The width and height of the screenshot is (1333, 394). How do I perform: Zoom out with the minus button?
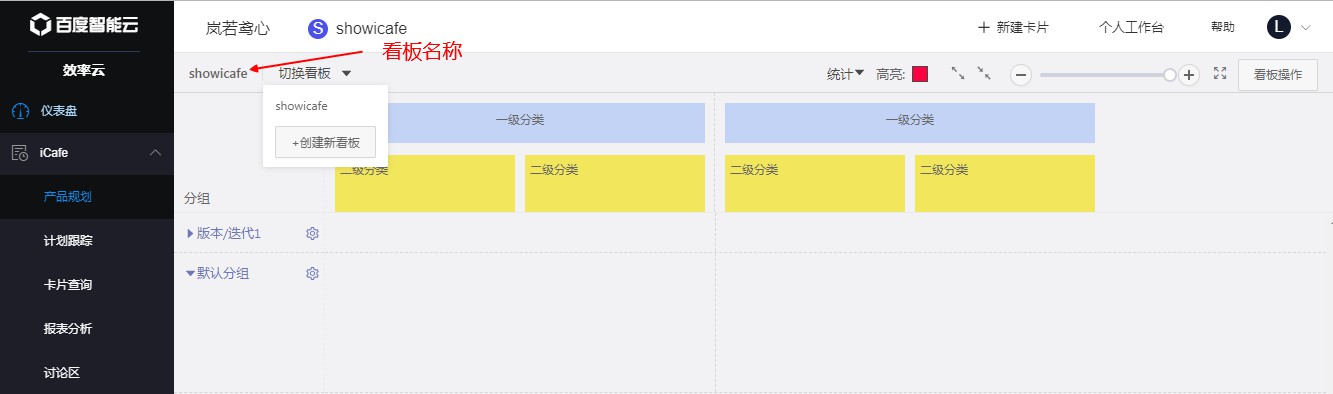point(1021,75)
